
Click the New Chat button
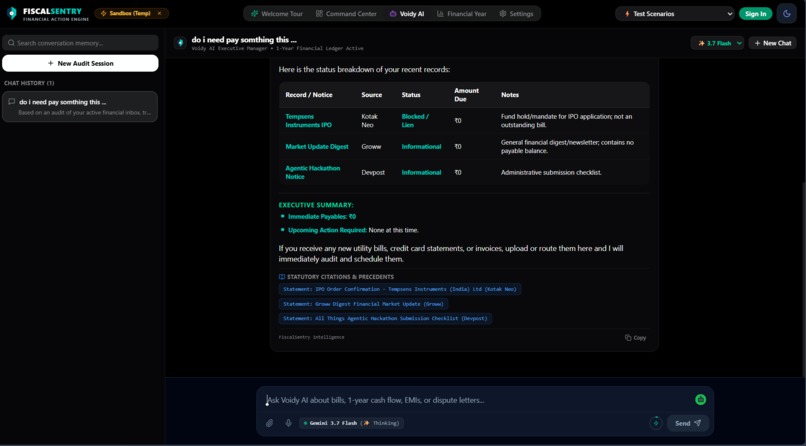(773, 43)
